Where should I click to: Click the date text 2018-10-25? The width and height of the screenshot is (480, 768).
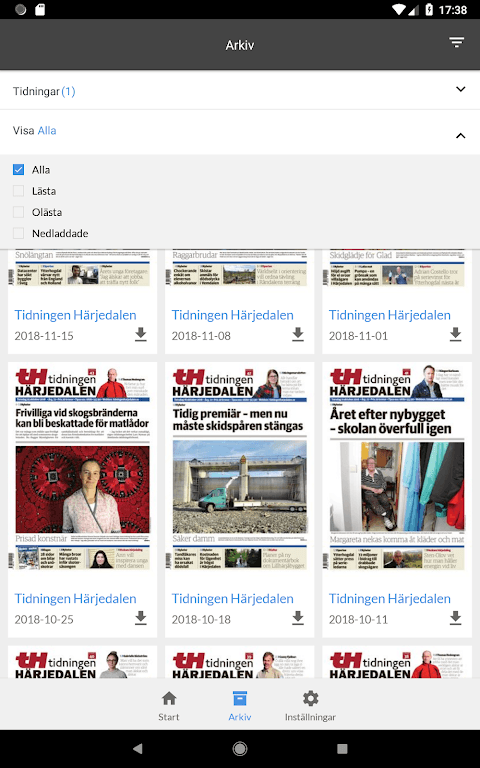coord(44,620)
